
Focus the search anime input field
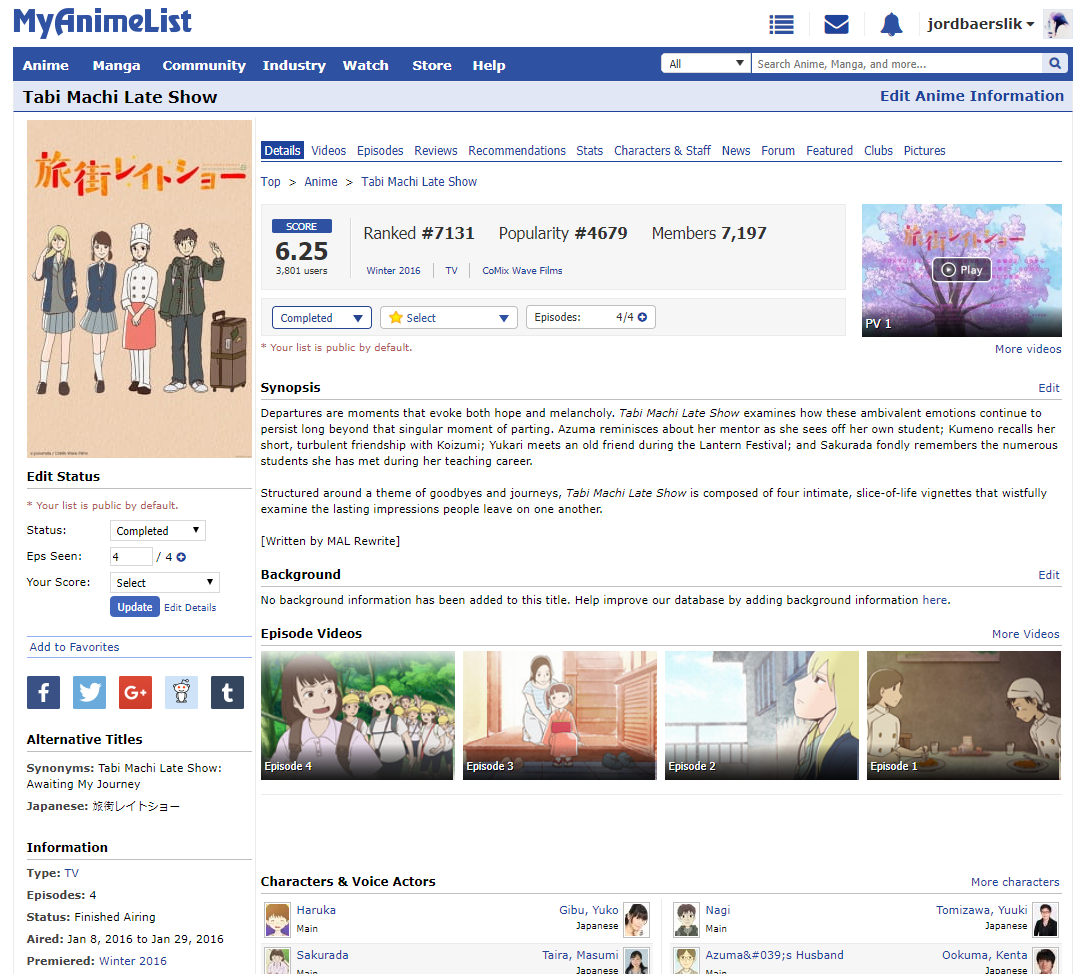[x=897, y=64]
